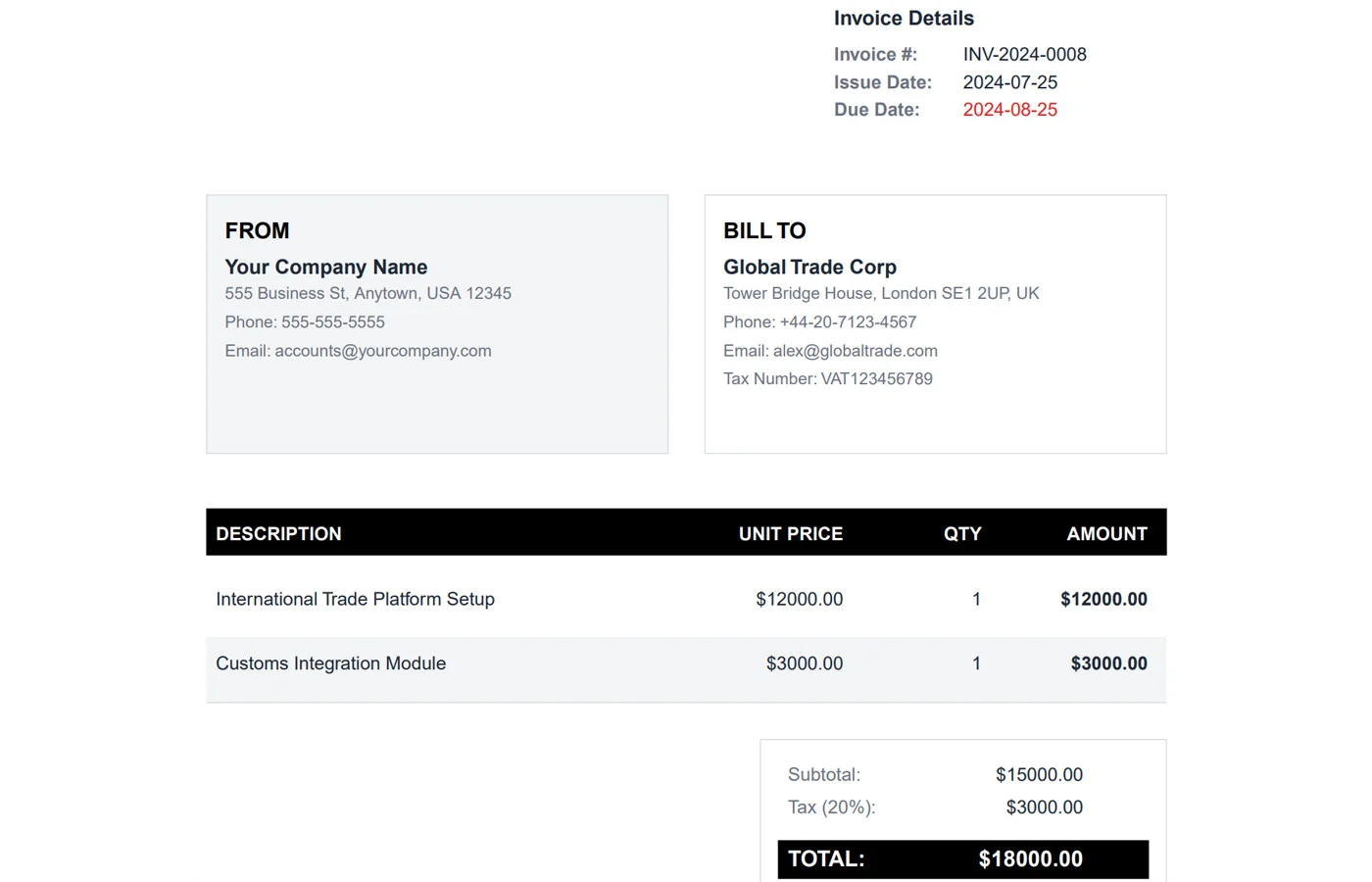The height and width of the screenshot is (882, 1372).
Task: Click the client phone +44-20-7123-4567
Action: pos(848,322)
